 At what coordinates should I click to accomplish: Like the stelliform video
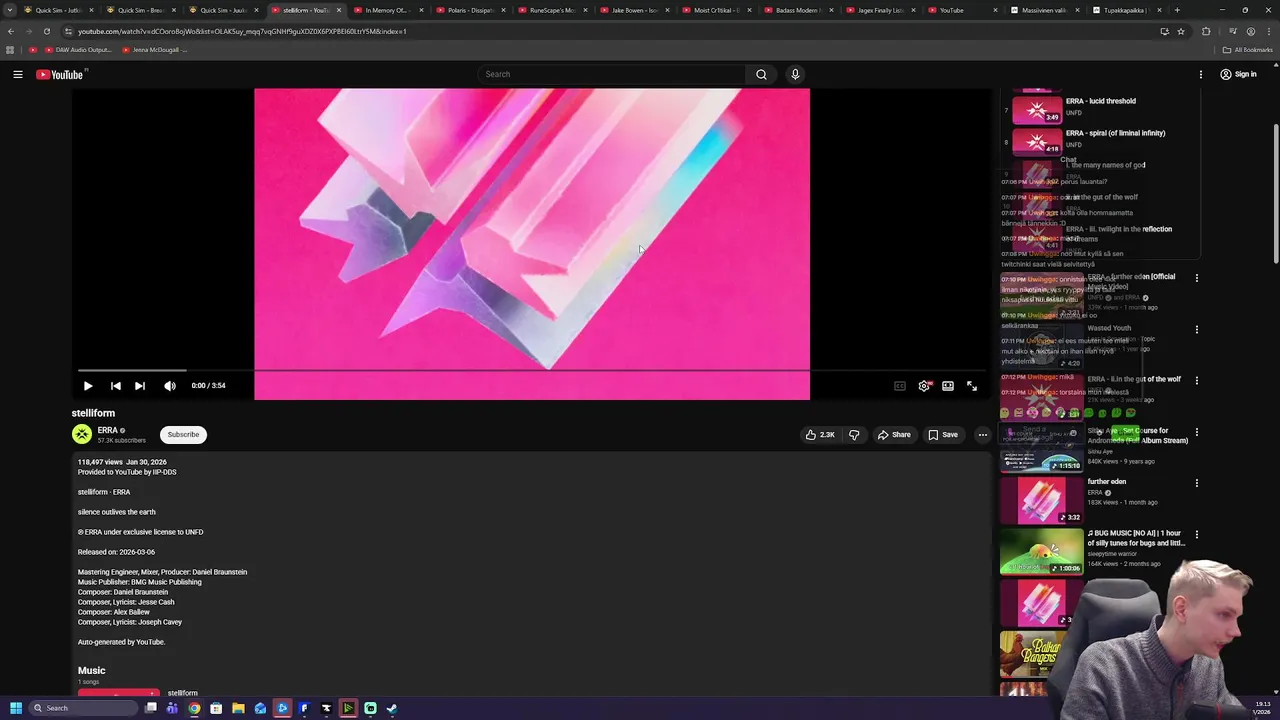point(820,435)
